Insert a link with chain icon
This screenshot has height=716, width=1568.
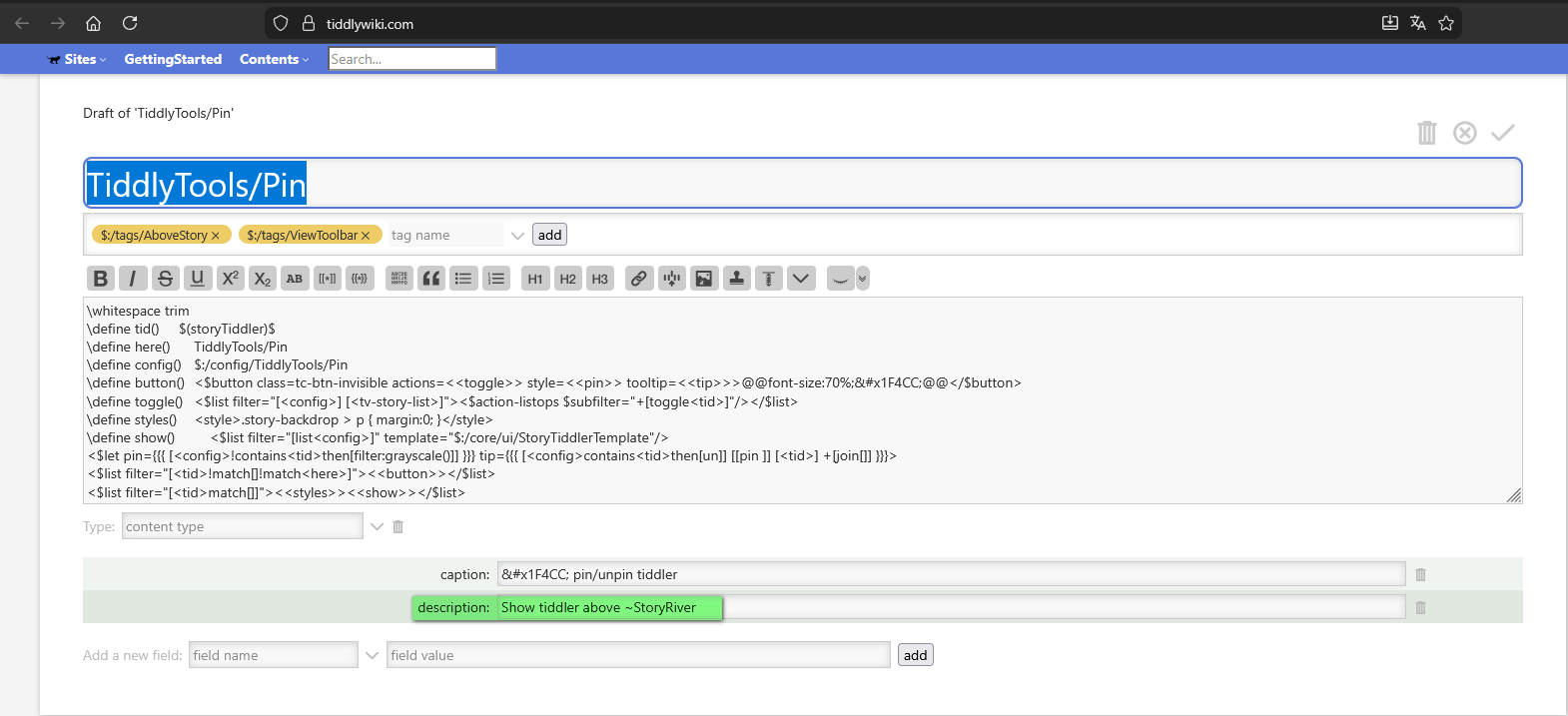(639, 279)
